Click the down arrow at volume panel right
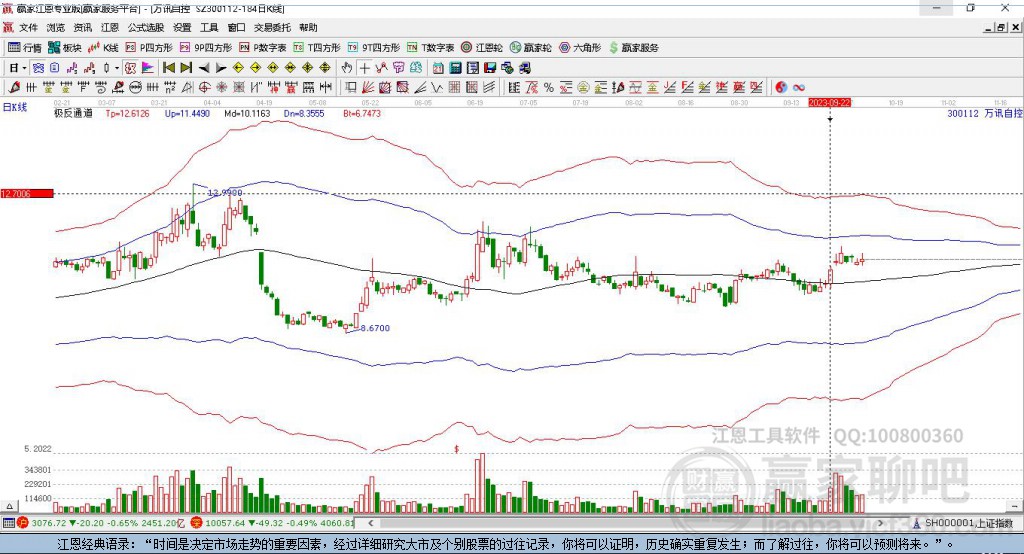Screen dimensions: 1024x554 (x=1014, y=506)
